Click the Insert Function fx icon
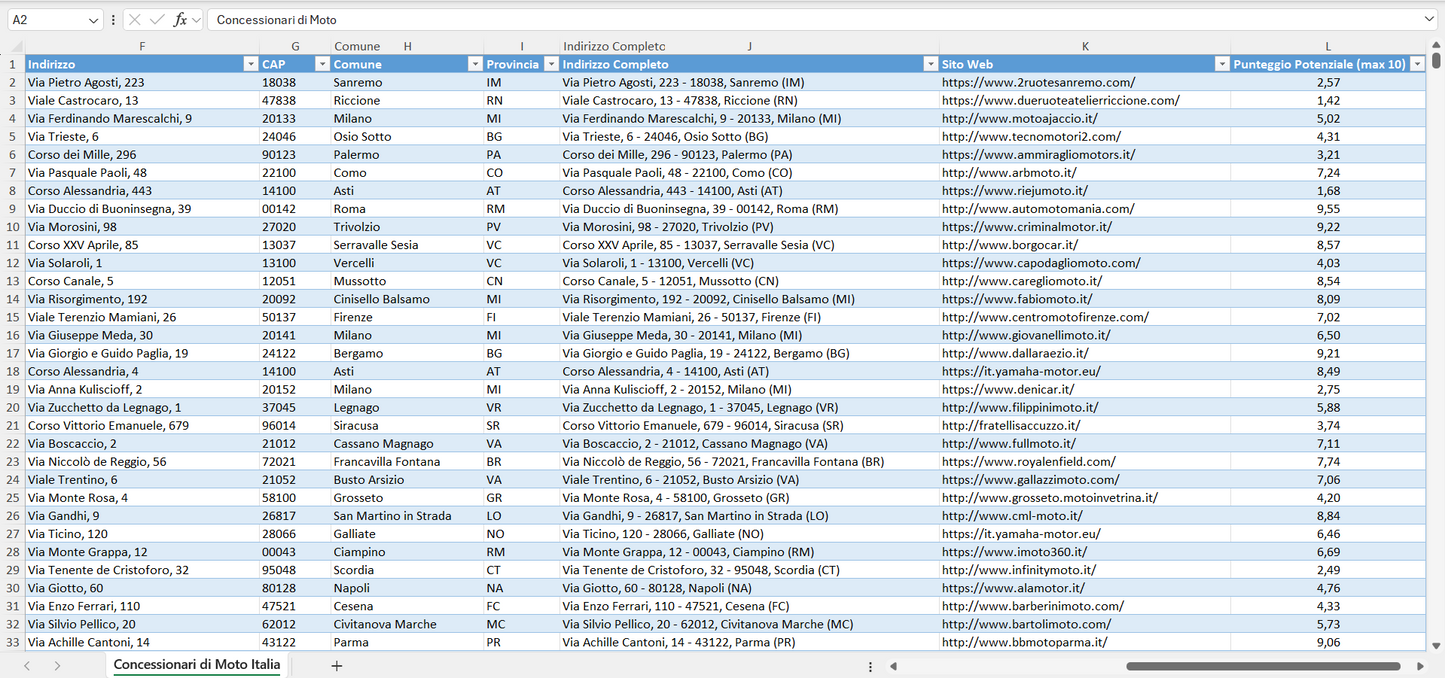Viewport: 1445px width, 678px height. click(180, 20)
